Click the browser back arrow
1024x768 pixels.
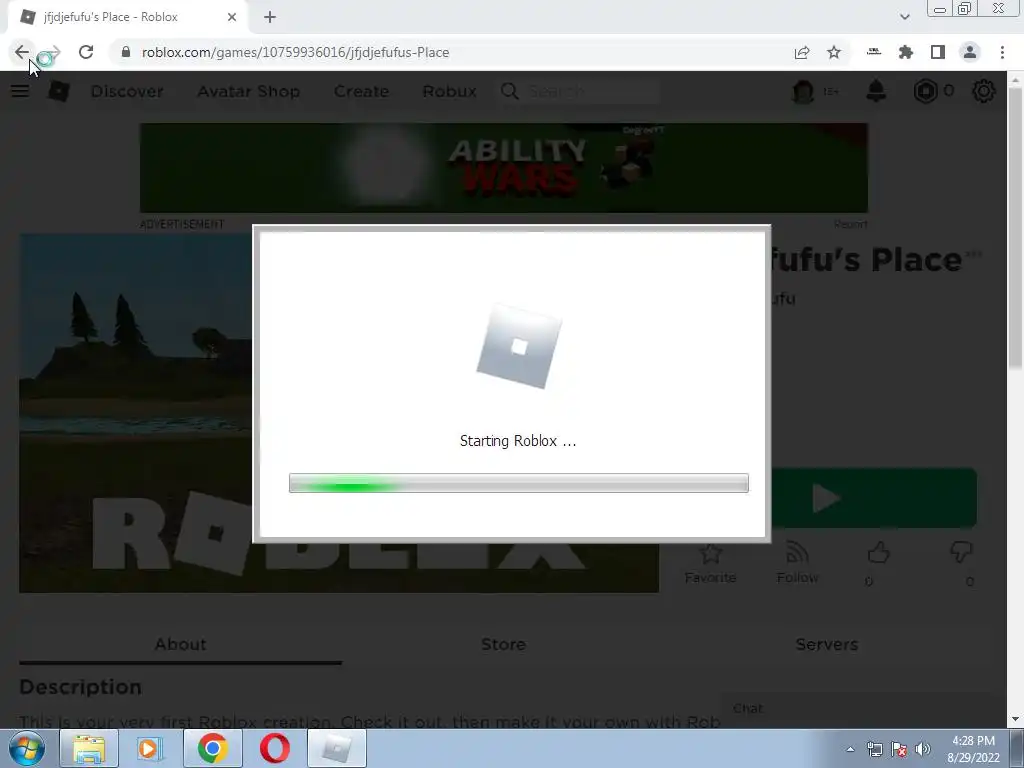[22, 52]
